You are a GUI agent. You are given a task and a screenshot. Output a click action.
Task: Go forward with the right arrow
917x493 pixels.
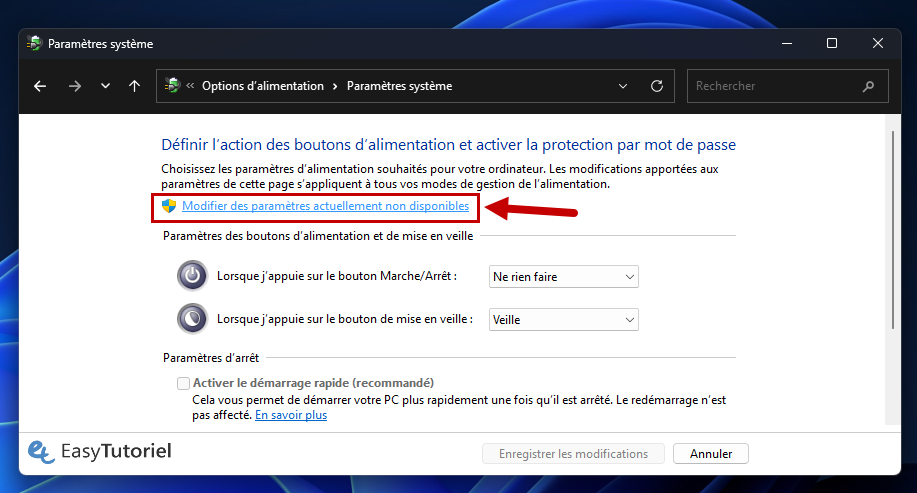75,86
